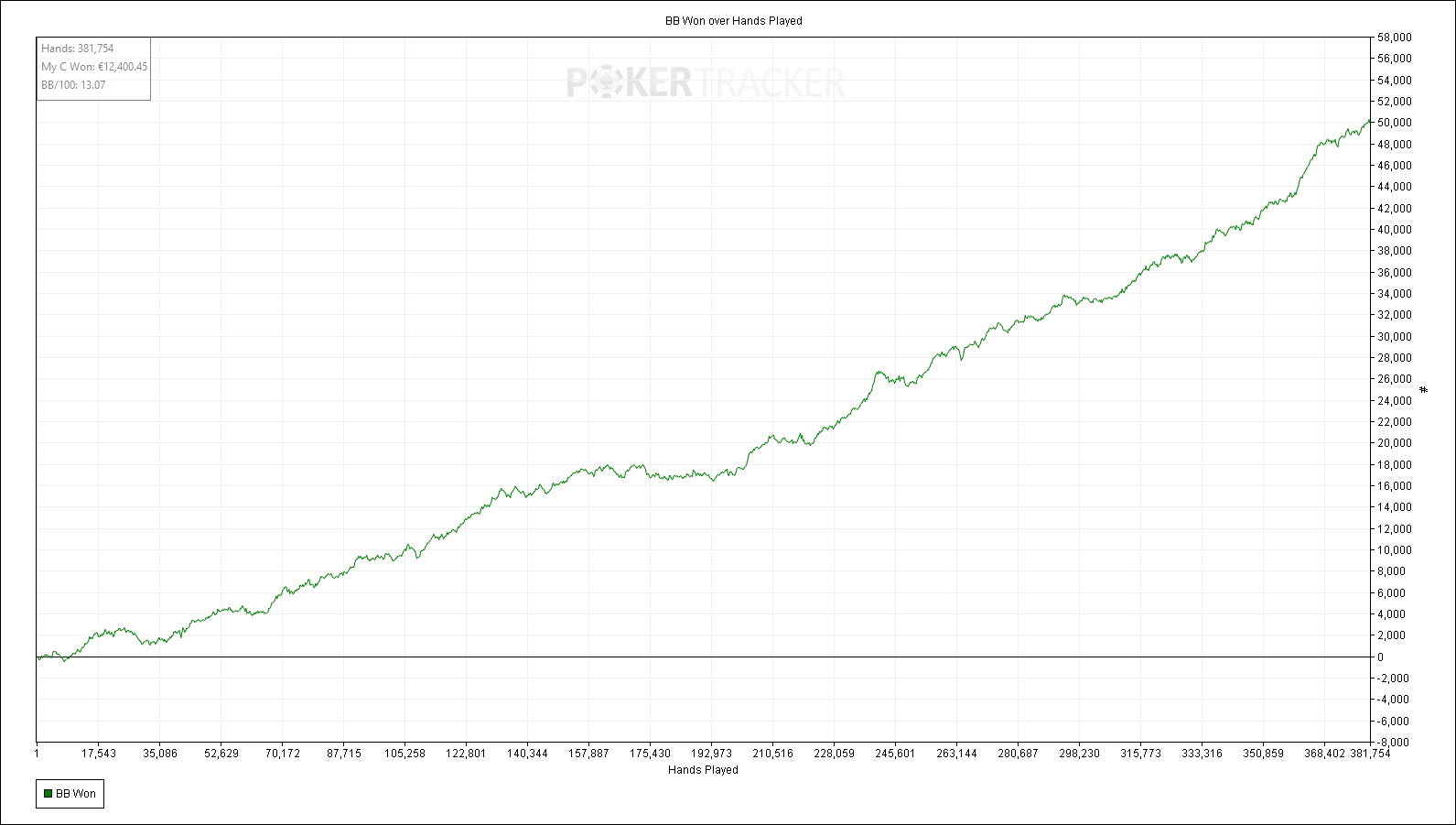This screenshot has height=825, width=1456.
Task: Select the 'BB/100: 13.07' stat line
Action: 73,85
